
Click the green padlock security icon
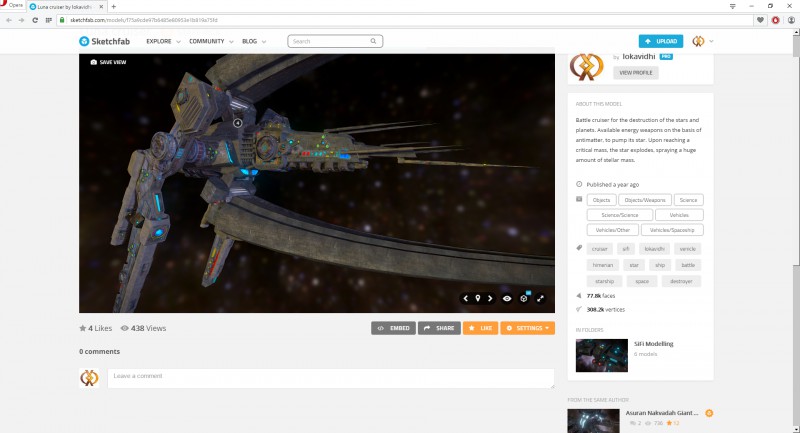[62, 20]
